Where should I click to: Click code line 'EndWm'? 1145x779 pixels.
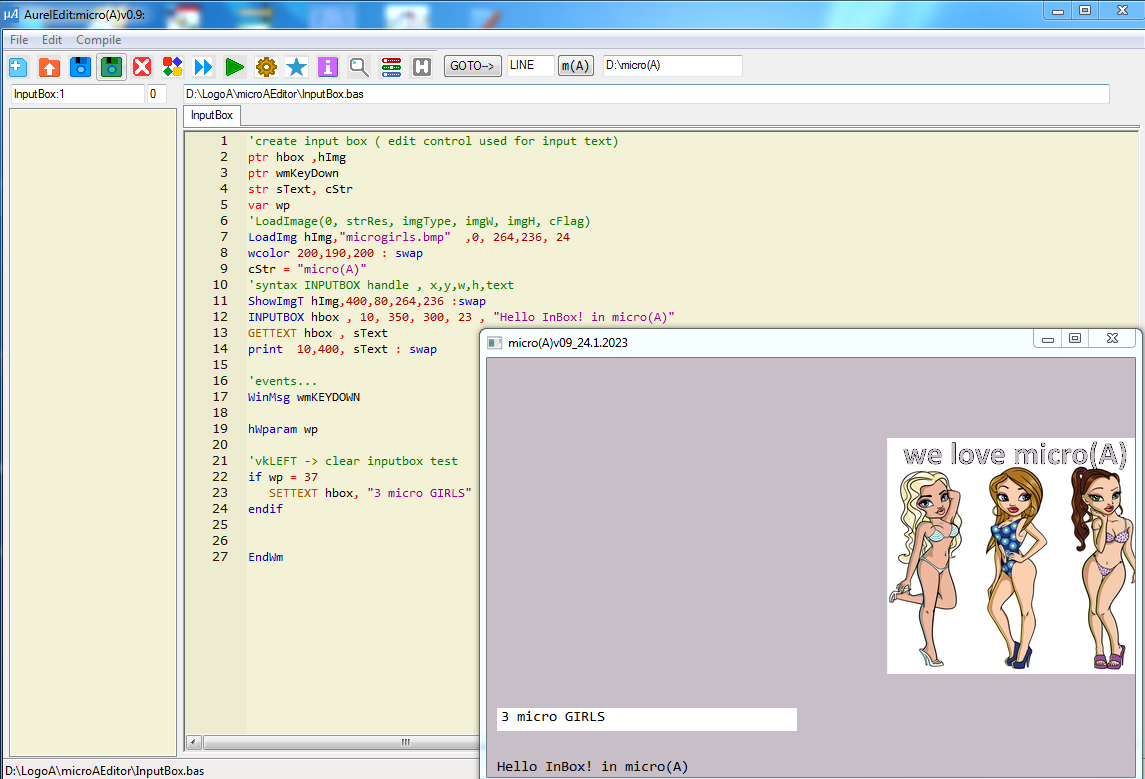point(265,557)
